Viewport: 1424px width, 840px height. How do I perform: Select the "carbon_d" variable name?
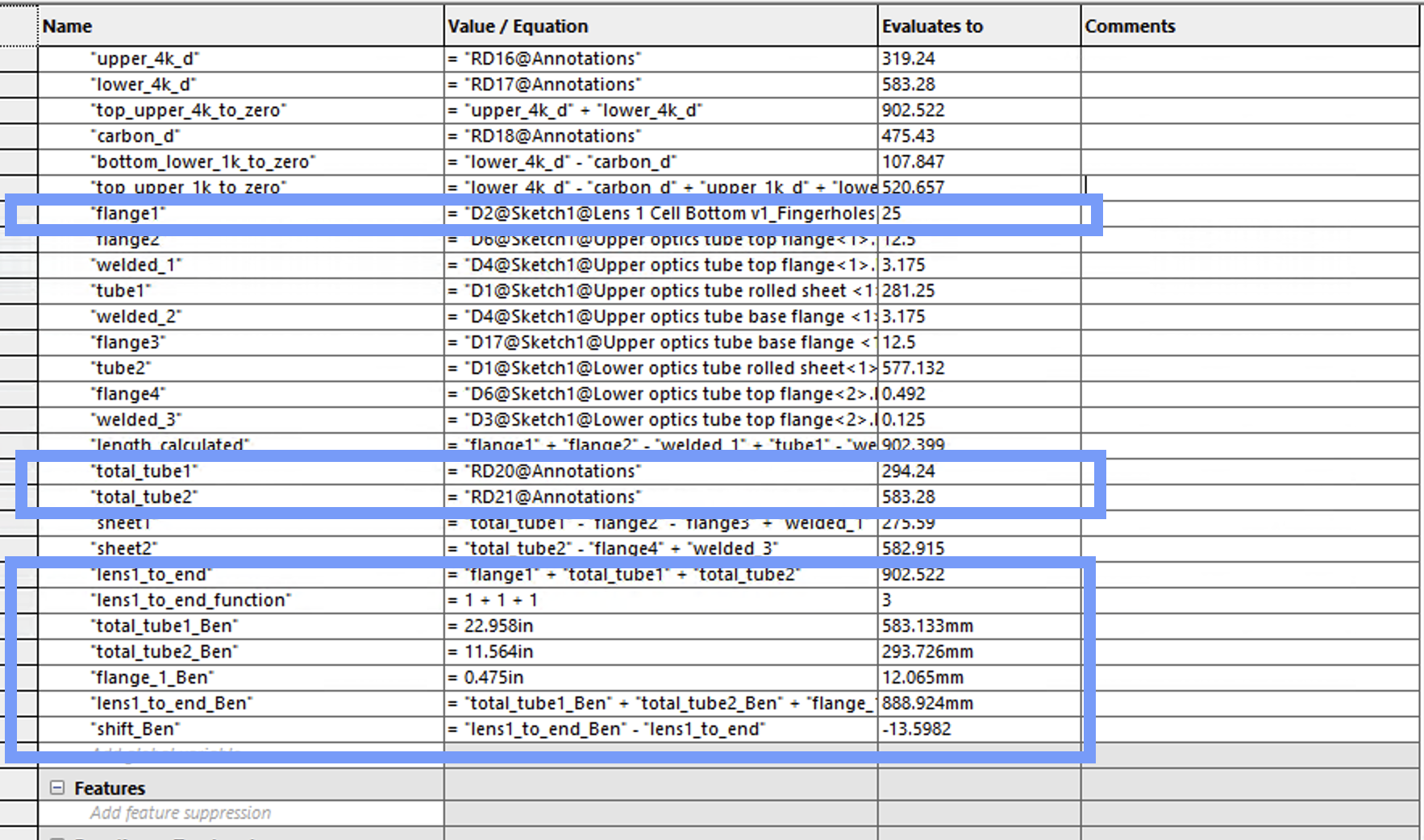[x=135, y=136]
